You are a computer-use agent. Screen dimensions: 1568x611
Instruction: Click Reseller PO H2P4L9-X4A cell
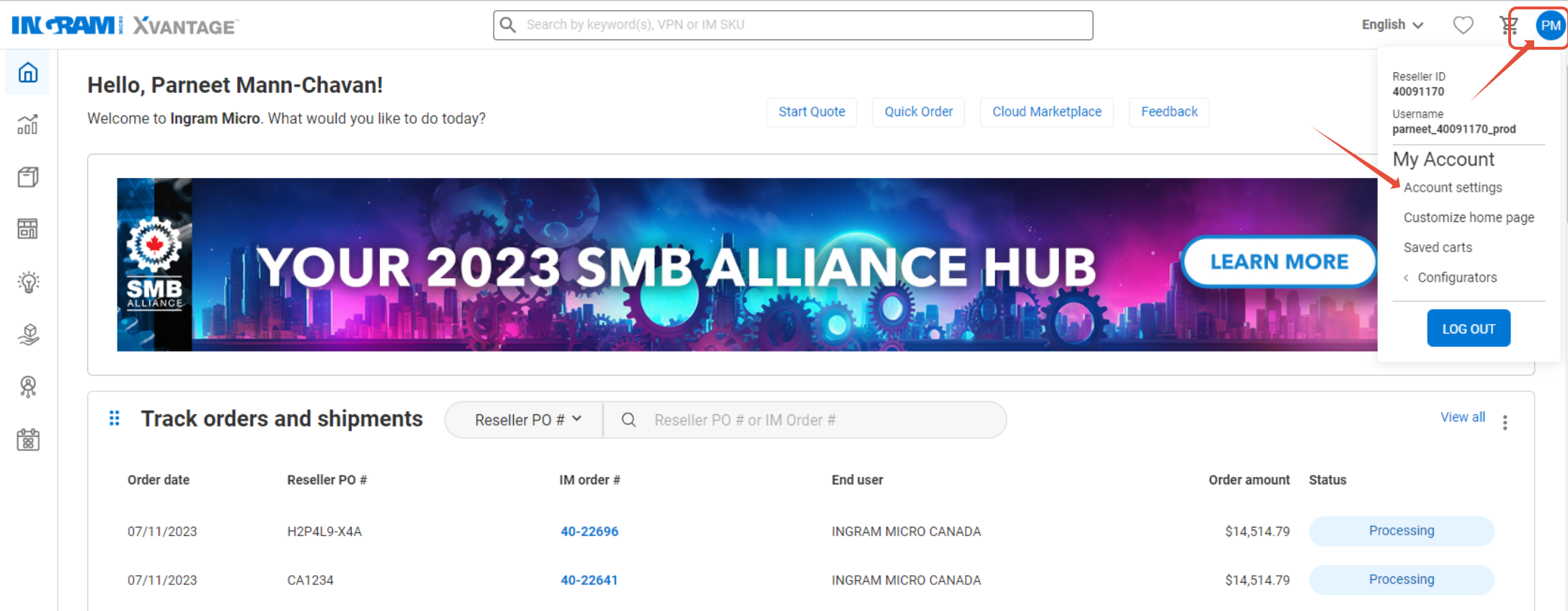click(x=324, y=532)
